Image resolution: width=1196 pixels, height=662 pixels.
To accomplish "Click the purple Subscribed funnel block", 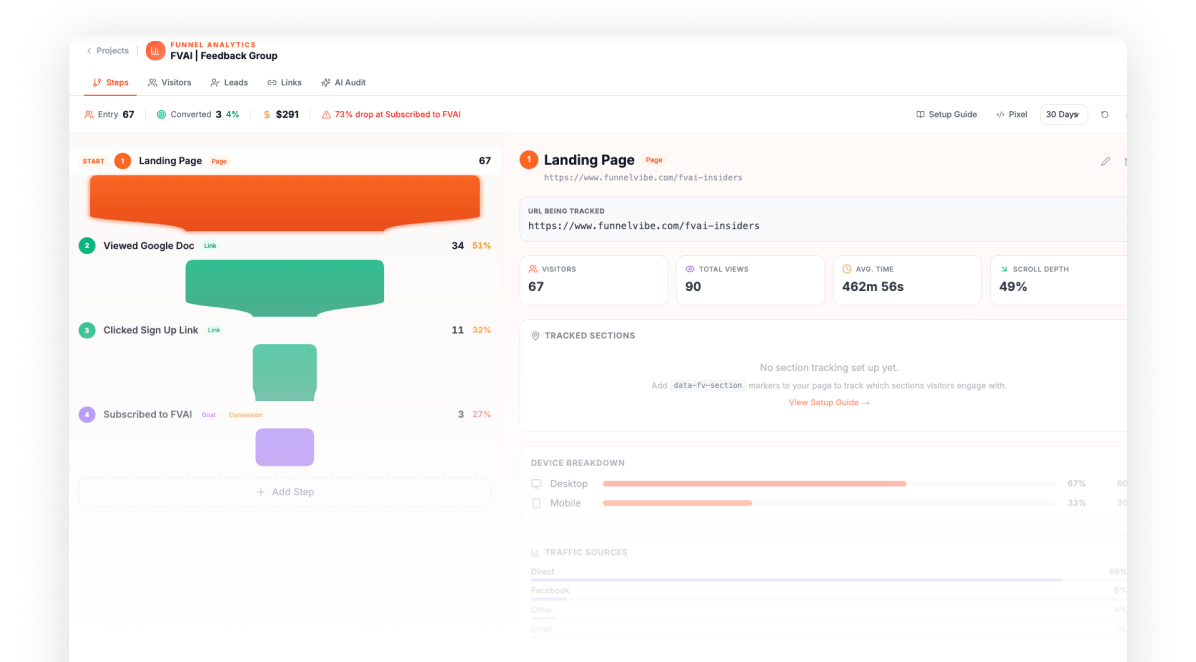I will [x=285, y=447].
